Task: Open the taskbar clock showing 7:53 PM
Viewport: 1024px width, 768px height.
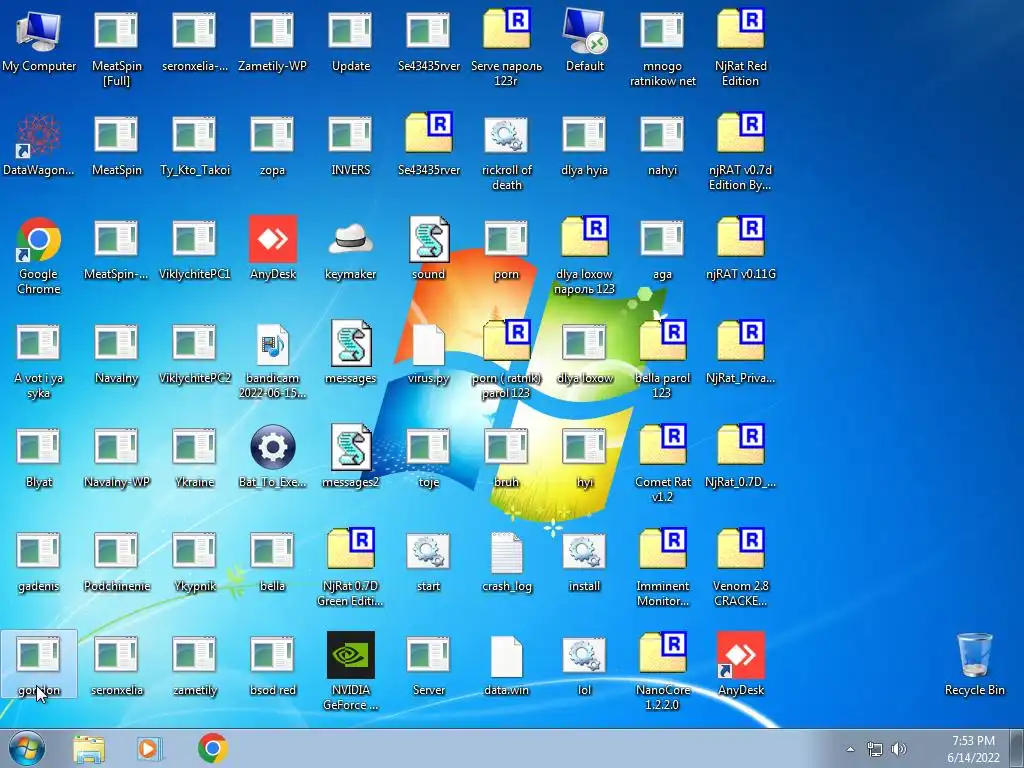Action: click(973, 749)
